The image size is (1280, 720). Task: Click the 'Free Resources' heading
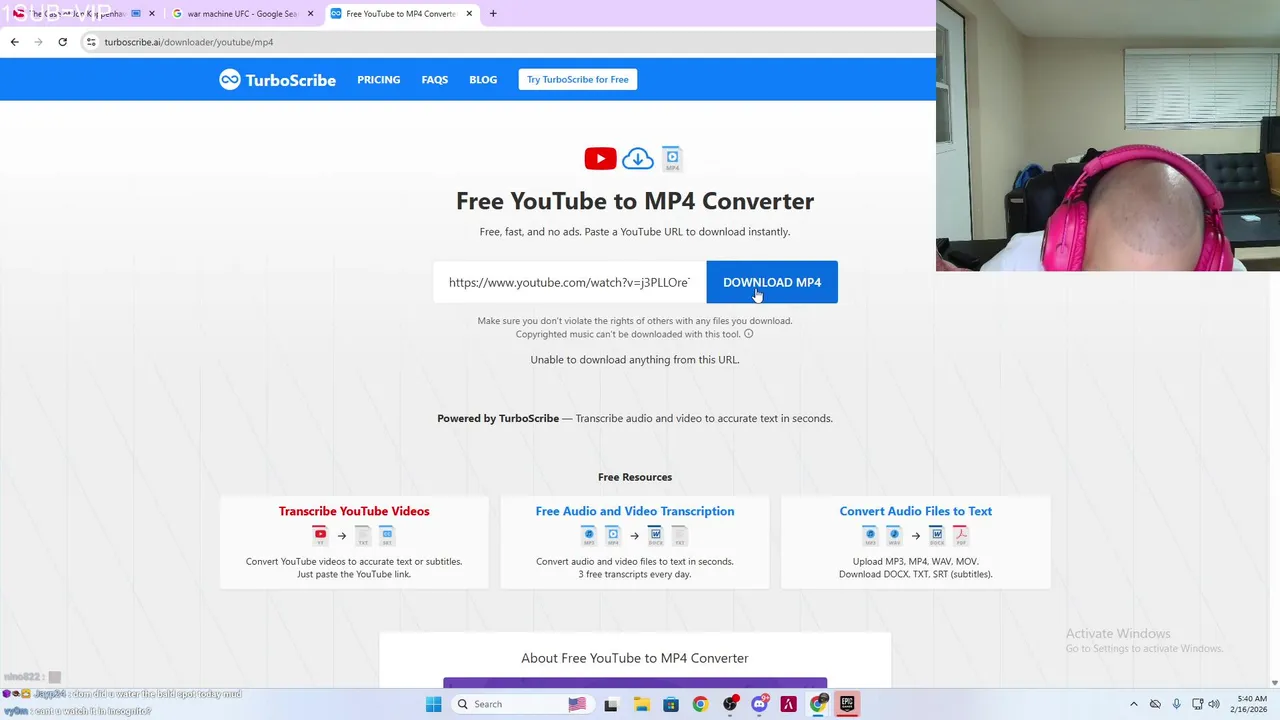click(634, 477)
